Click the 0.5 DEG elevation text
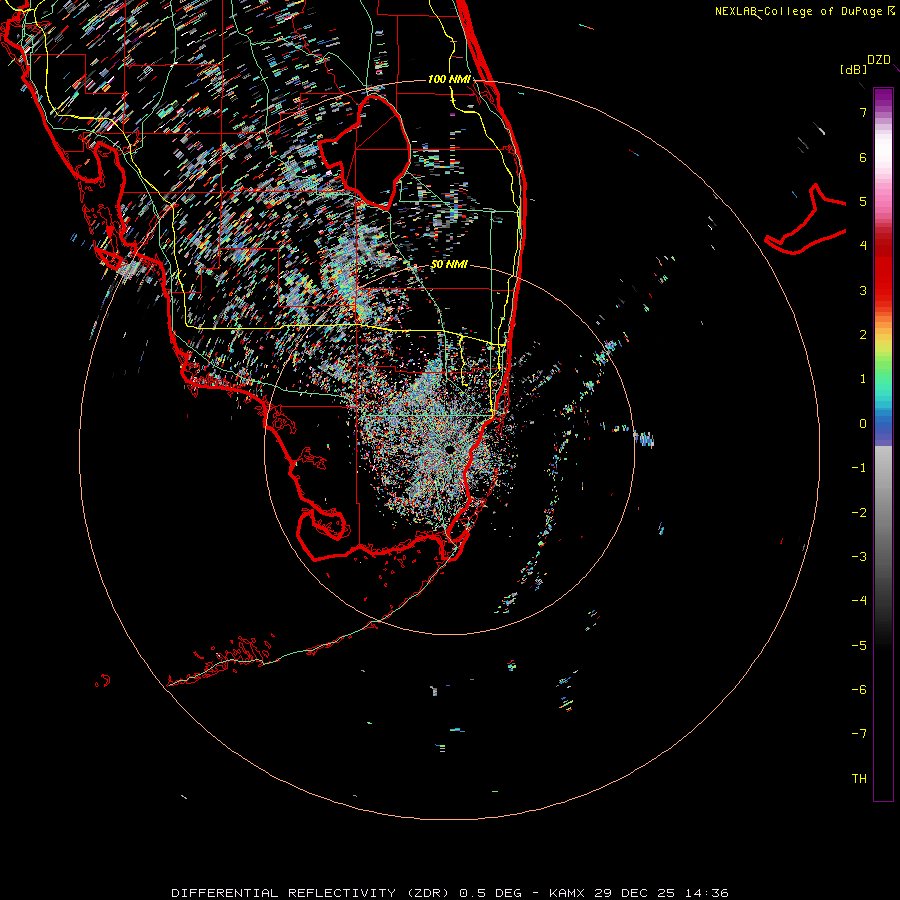Viewport: 900px width, 900px height. pyautogui.click(x=491, y=893)
